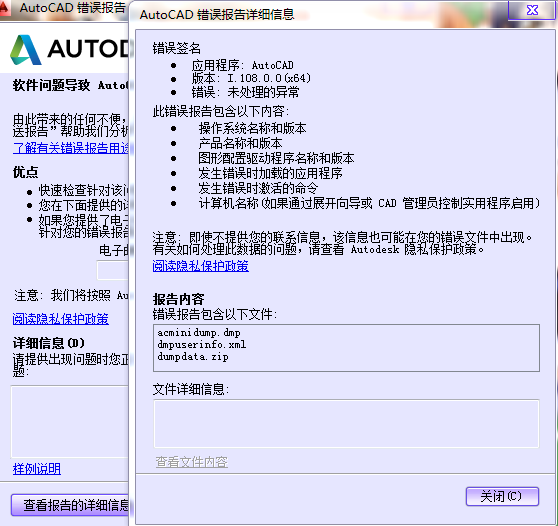Open 阅读隐私保护政策 link in the background error report window
This screenshot has height=526, width=558.
[x=60, y=319]
